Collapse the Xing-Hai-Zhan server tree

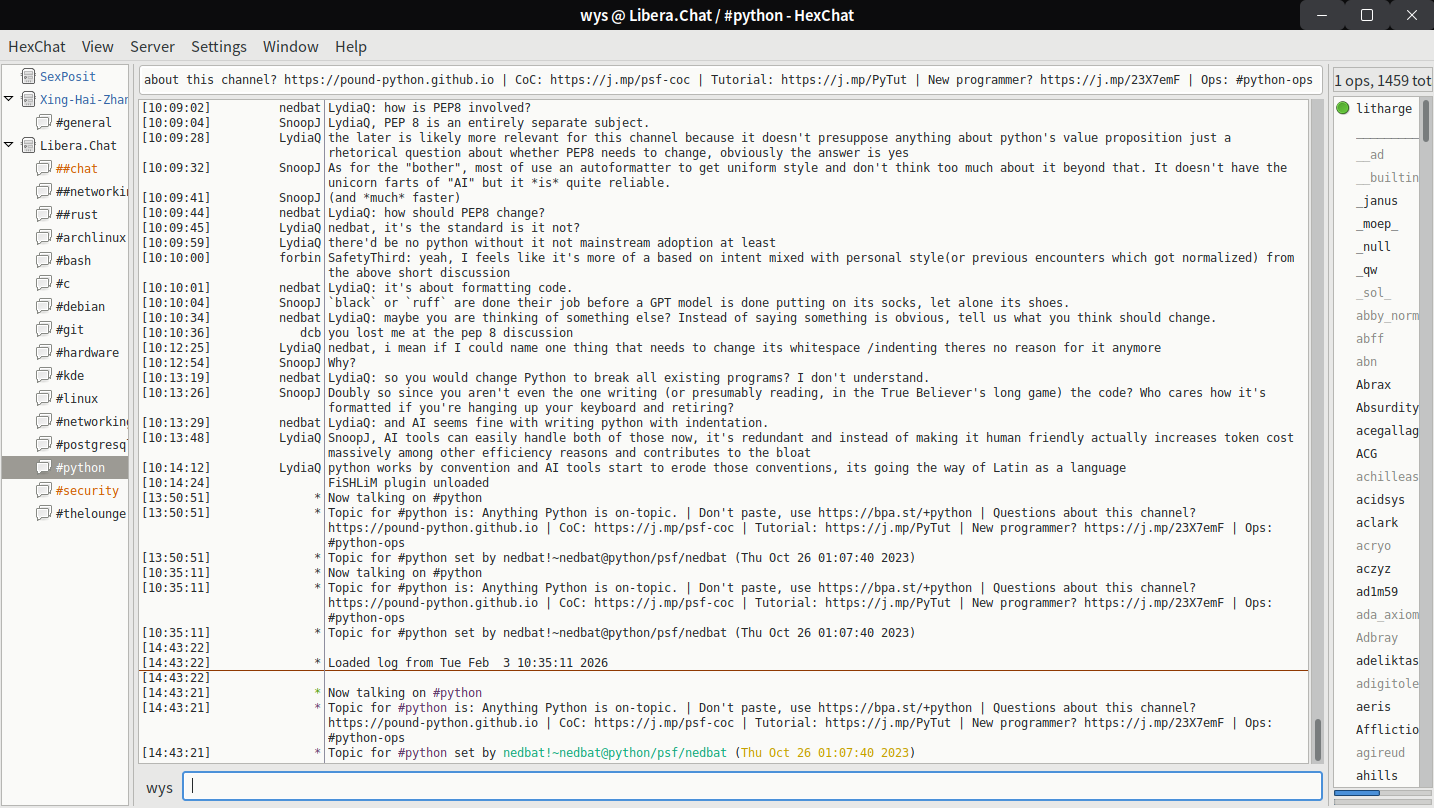tap(9, 99)
